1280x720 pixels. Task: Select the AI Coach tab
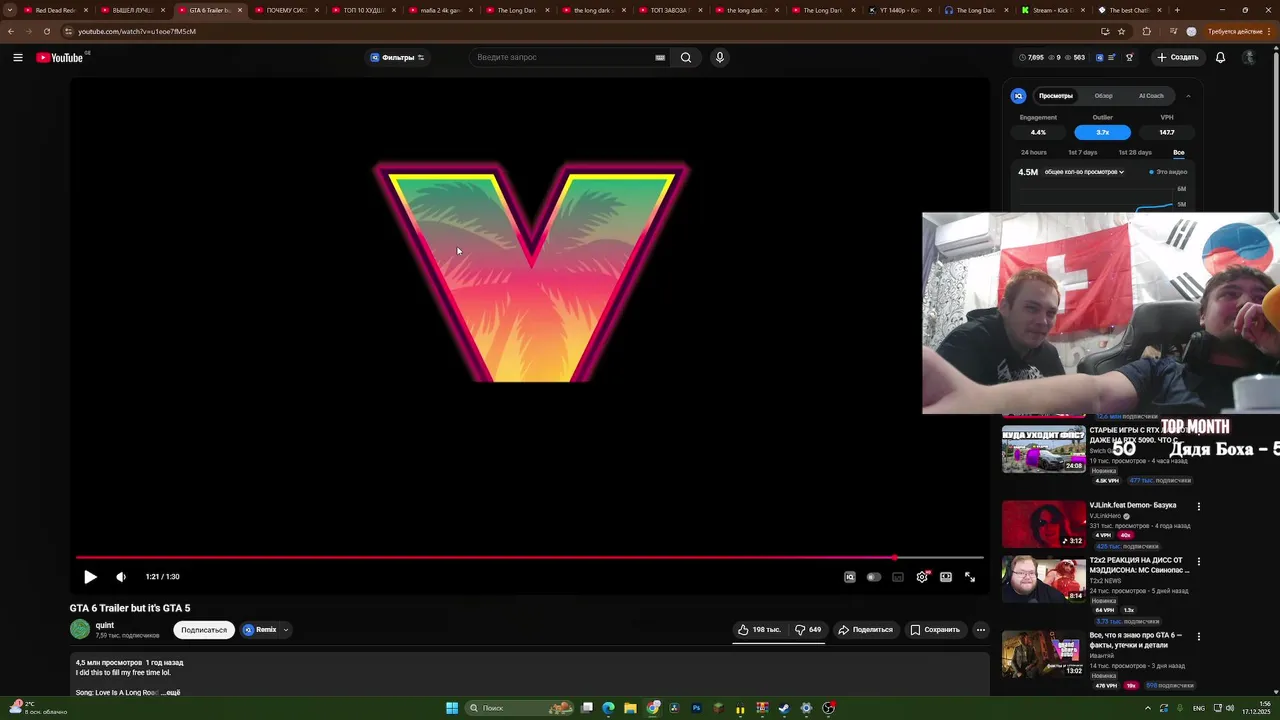[x=1151, y=96]
